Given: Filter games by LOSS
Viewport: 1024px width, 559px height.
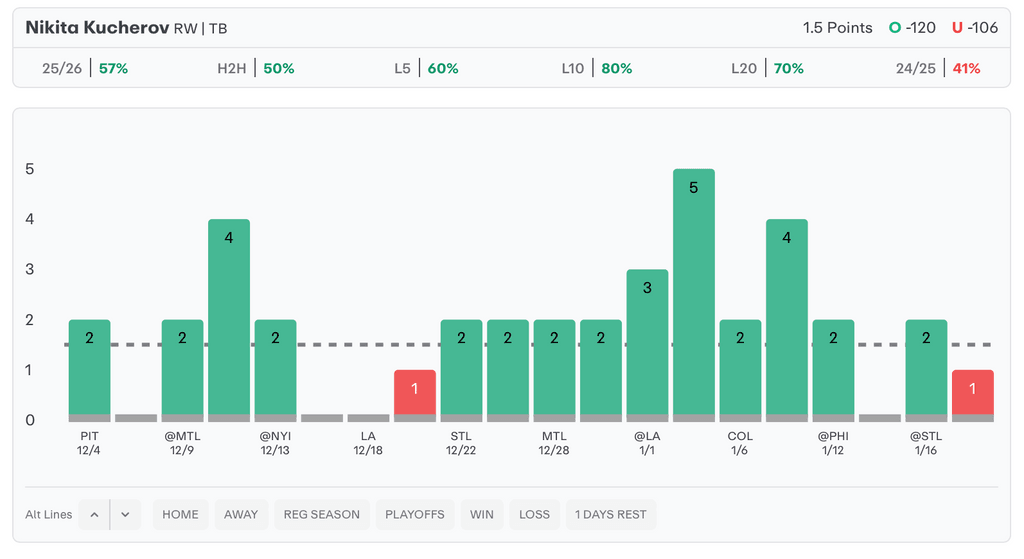Looking at the screenshot, I should coord(534,514).
